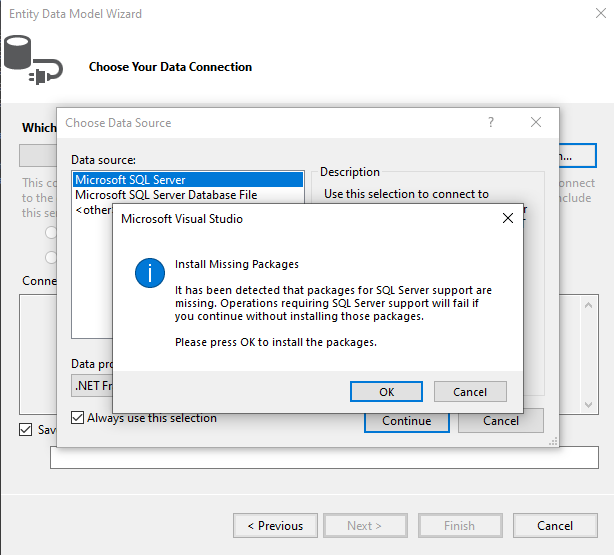Screen dimensions: 614x555
Task: Click the scroll down arrow of connection string box
Action: (x=588, y=406)
